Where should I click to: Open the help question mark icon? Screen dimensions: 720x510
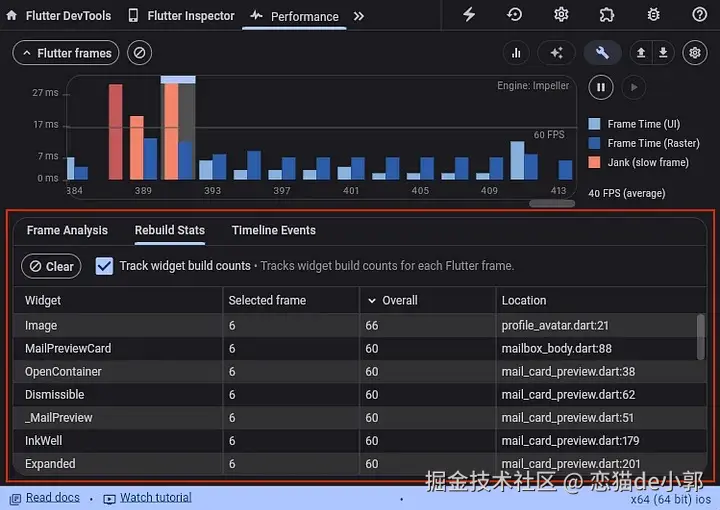pyautogui.click(x=699, y=15)
